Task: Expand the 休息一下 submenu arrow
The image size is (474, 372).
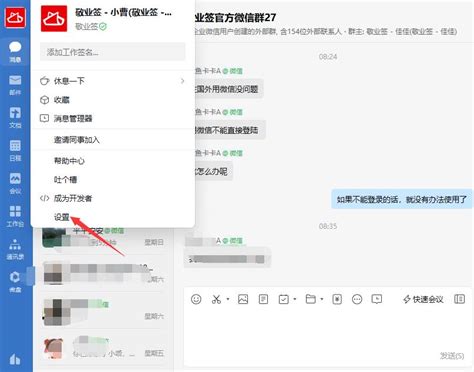Action: coord(182,81)
